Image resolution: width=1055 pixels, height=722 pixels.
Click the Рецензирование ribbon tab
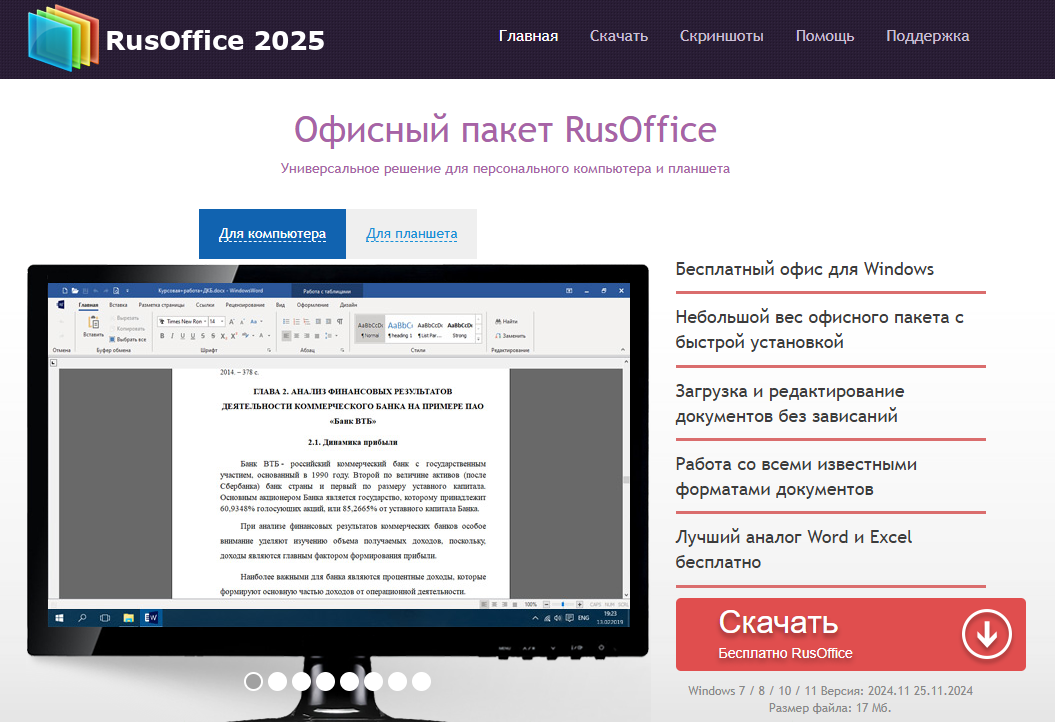(x=245, y=305)
